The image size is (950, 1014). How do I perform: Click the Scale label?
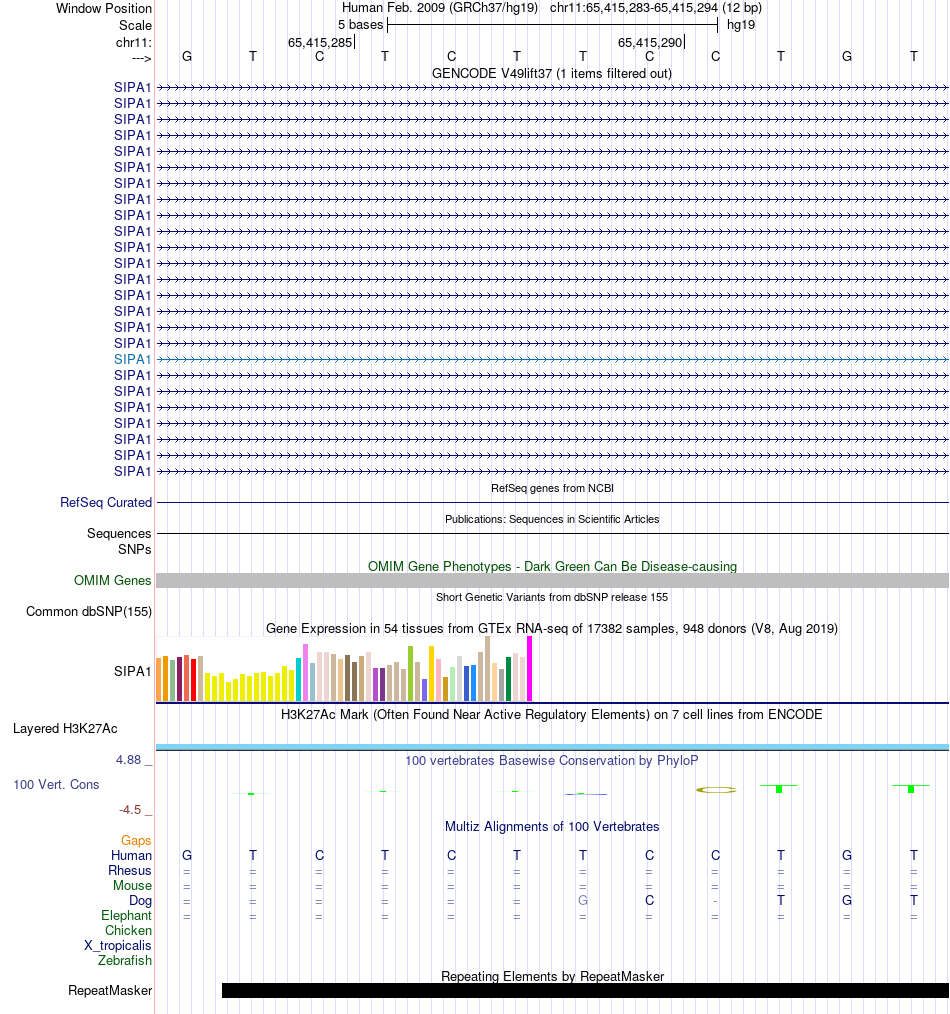135,25
